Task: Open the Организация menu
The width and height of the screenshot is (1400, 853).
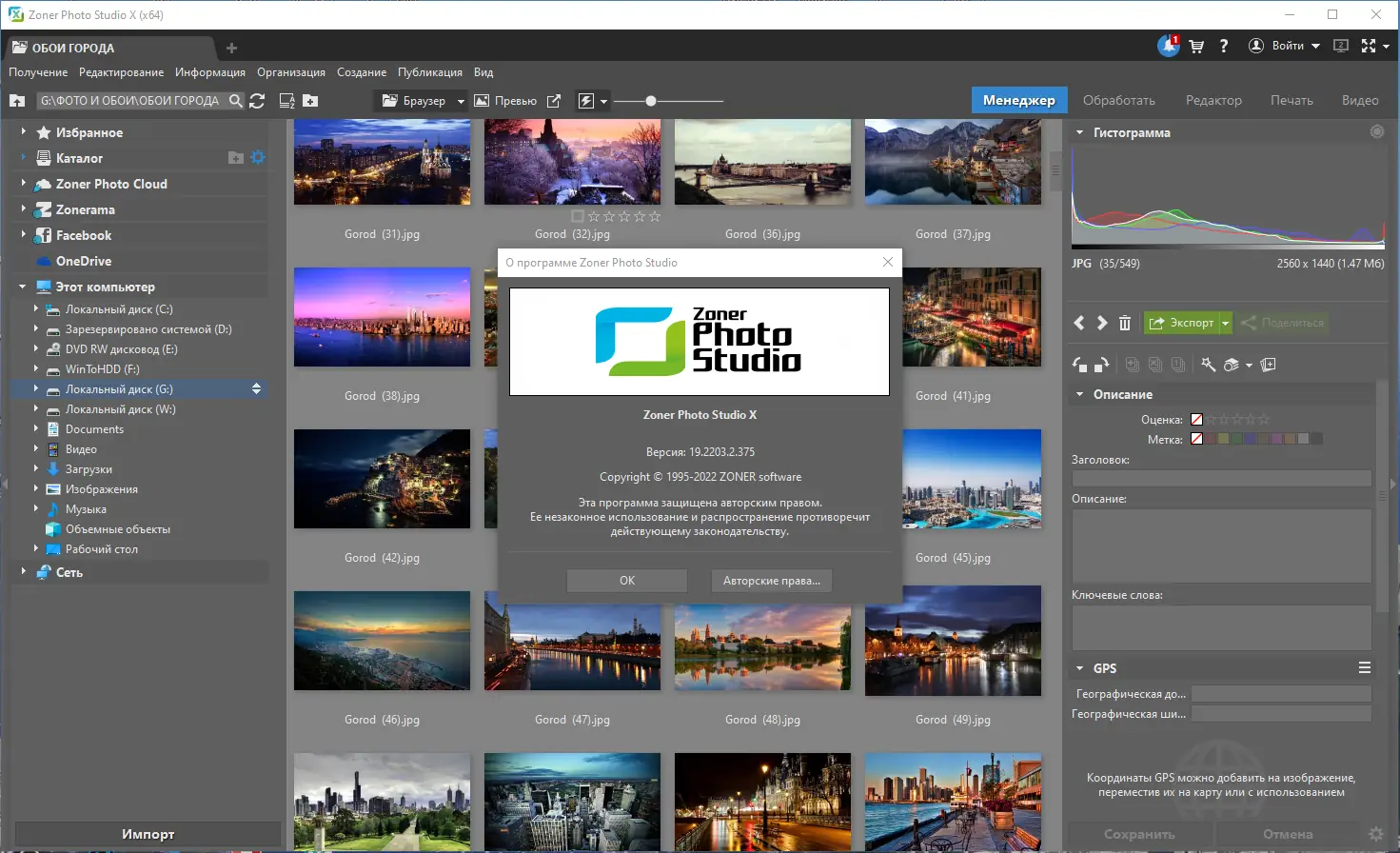Action: [x=291, y=72]
